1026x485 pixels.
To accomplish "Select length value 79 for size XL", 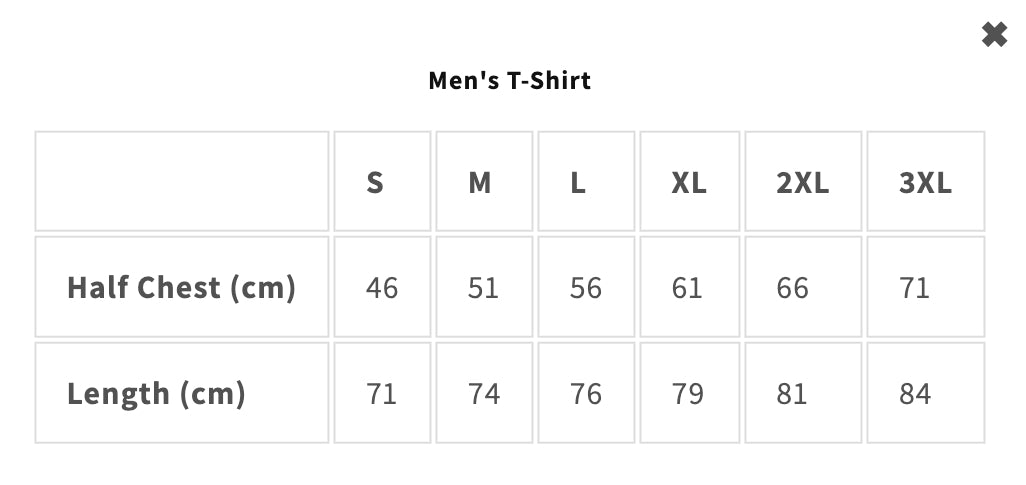I will pos(687,394).
